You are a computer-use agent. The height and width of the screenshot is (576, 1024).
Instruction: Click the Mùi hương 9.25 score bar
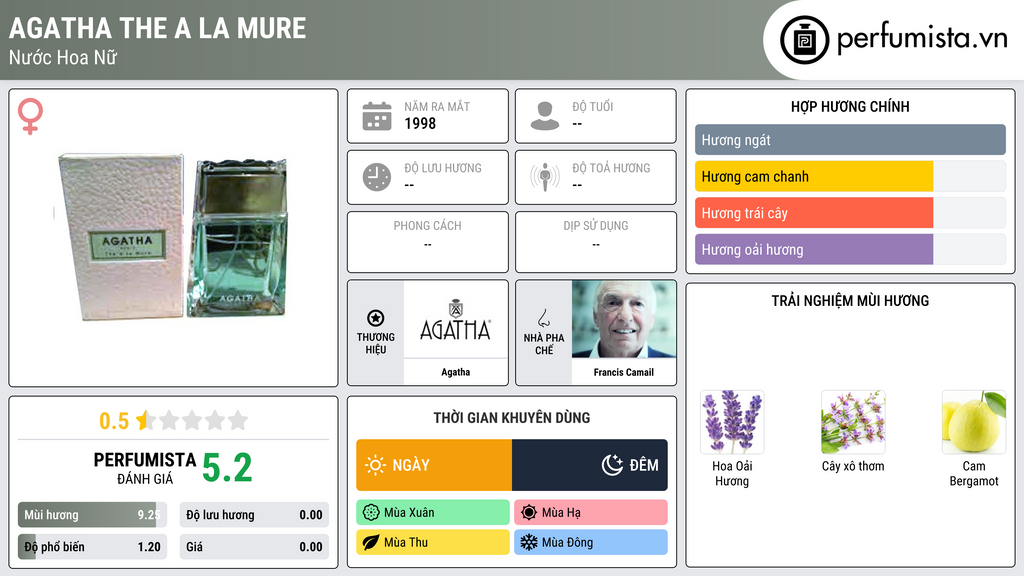tap(92, 515)
